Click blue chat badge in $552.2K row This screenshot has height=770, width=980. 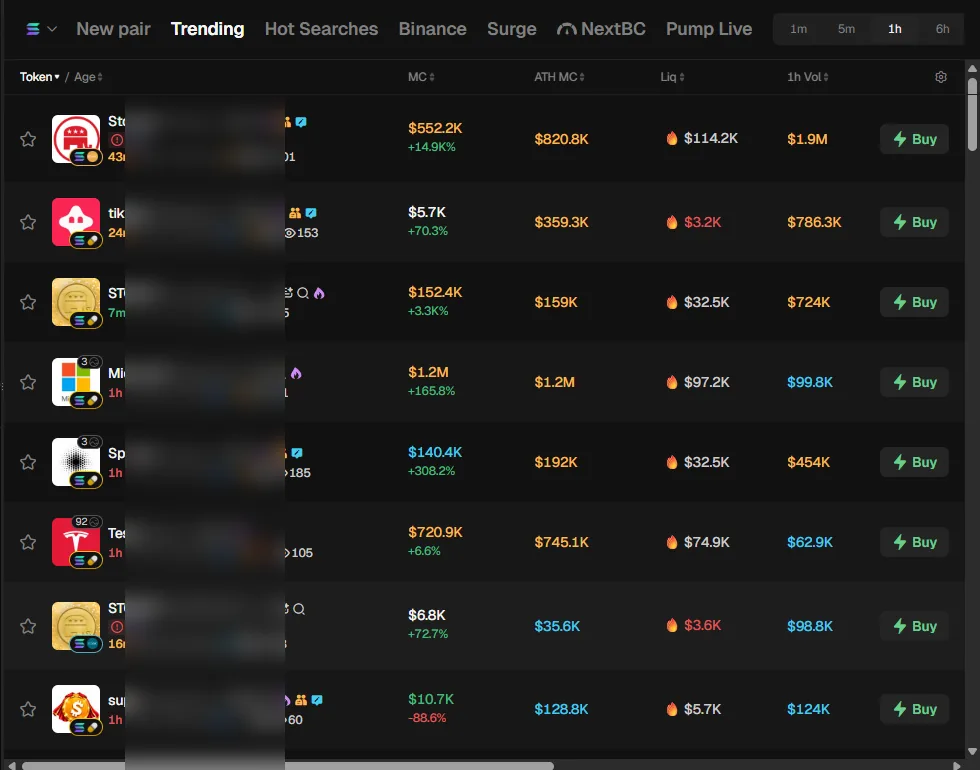[301, 122]
